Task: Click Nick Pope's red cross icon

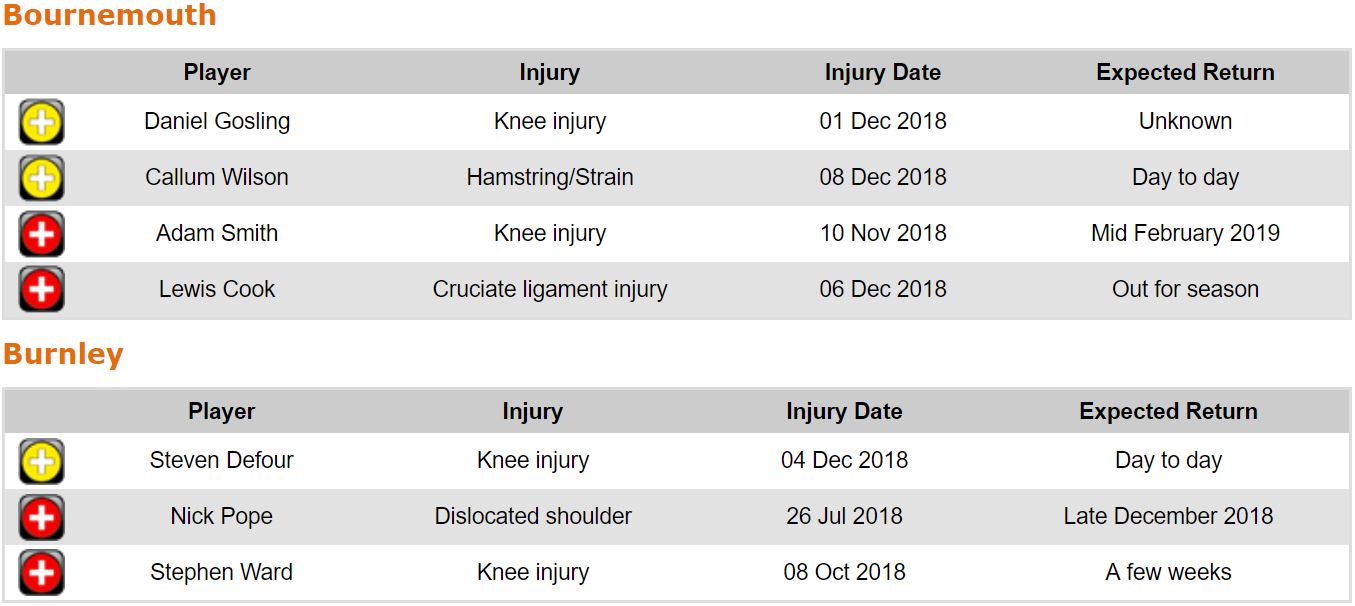Action: point(41,518)
